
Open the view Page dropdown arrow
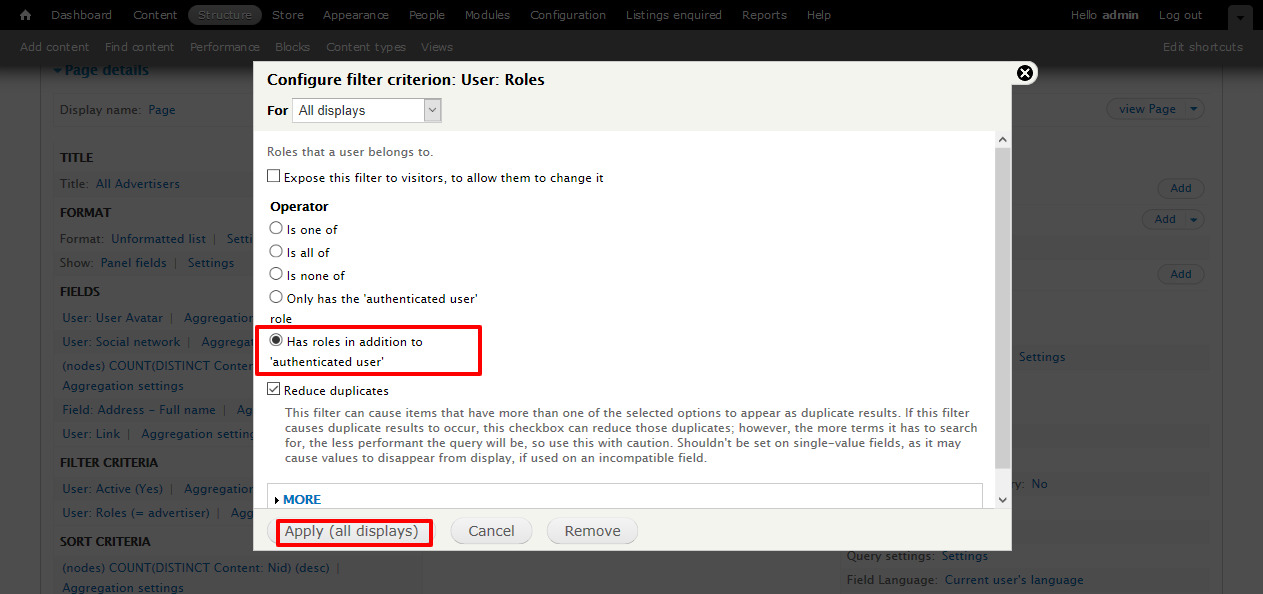click(1192, 109)
